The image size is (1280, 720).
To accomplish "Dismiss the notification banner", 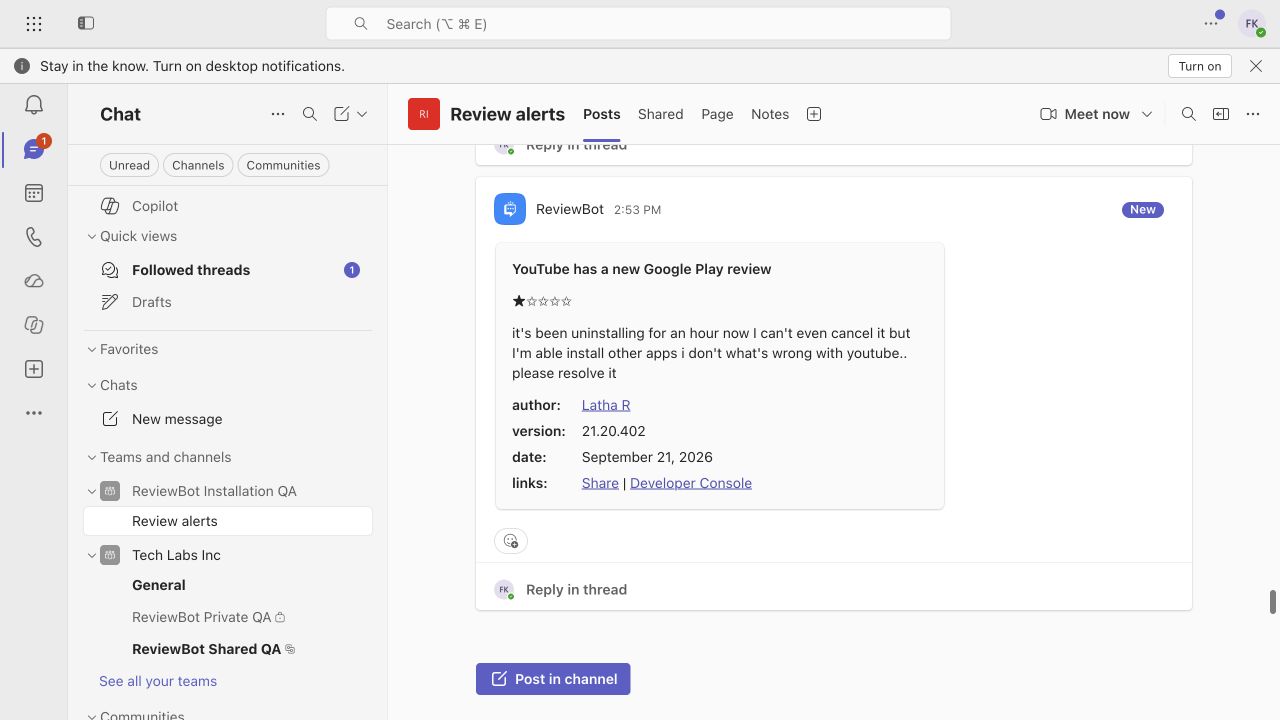I will (1256, 66).
